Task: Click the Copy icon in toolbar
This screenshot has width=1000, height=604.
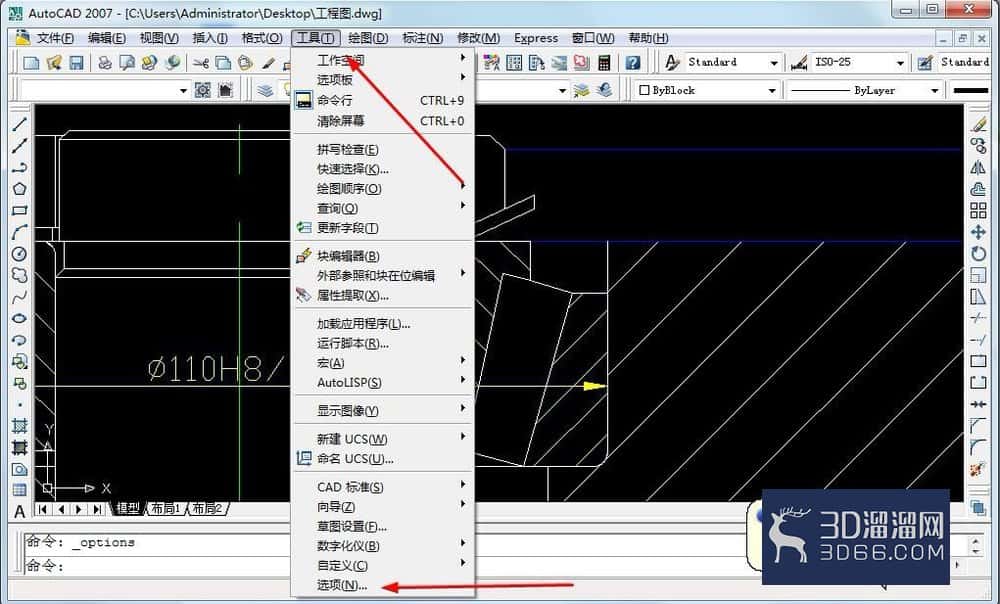Action: 223,63
